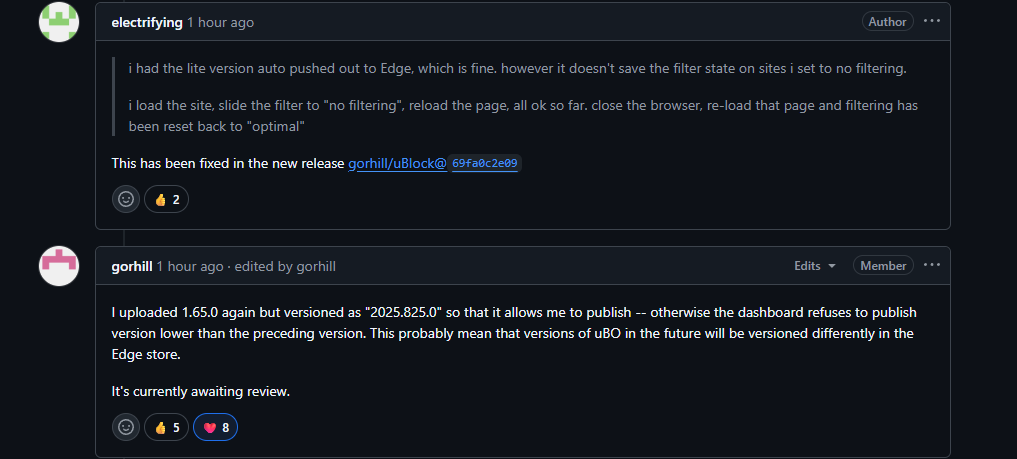Click the Author badge
The width and height of the screenshot is (1017, 459).
click(x=887, y=22)
